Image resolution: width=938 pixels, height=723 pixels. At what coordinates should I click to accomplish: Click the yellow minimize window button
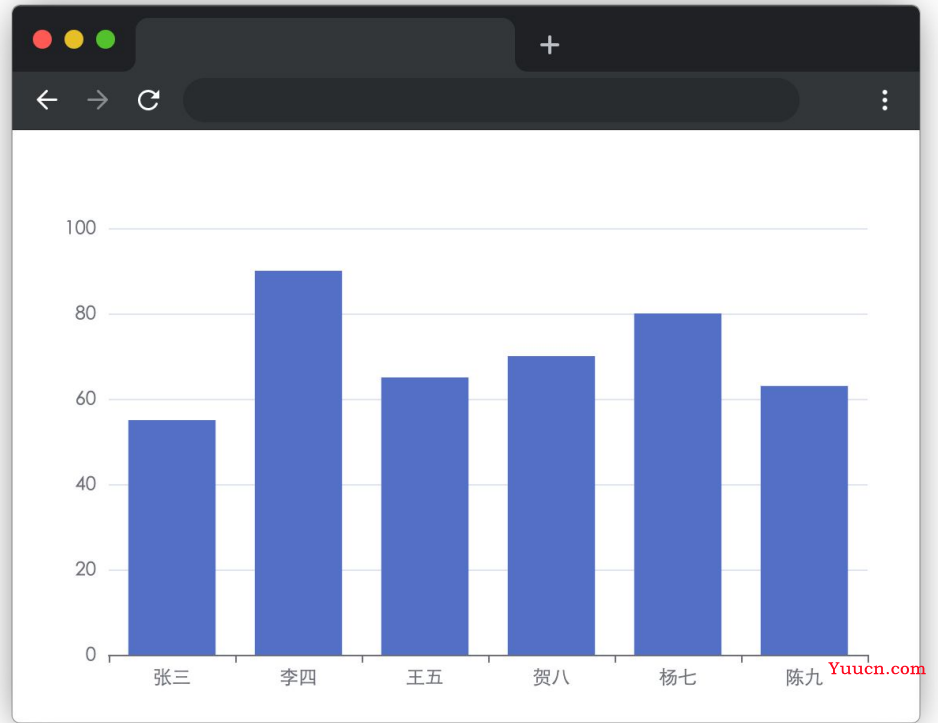click(x=74, y=39)
